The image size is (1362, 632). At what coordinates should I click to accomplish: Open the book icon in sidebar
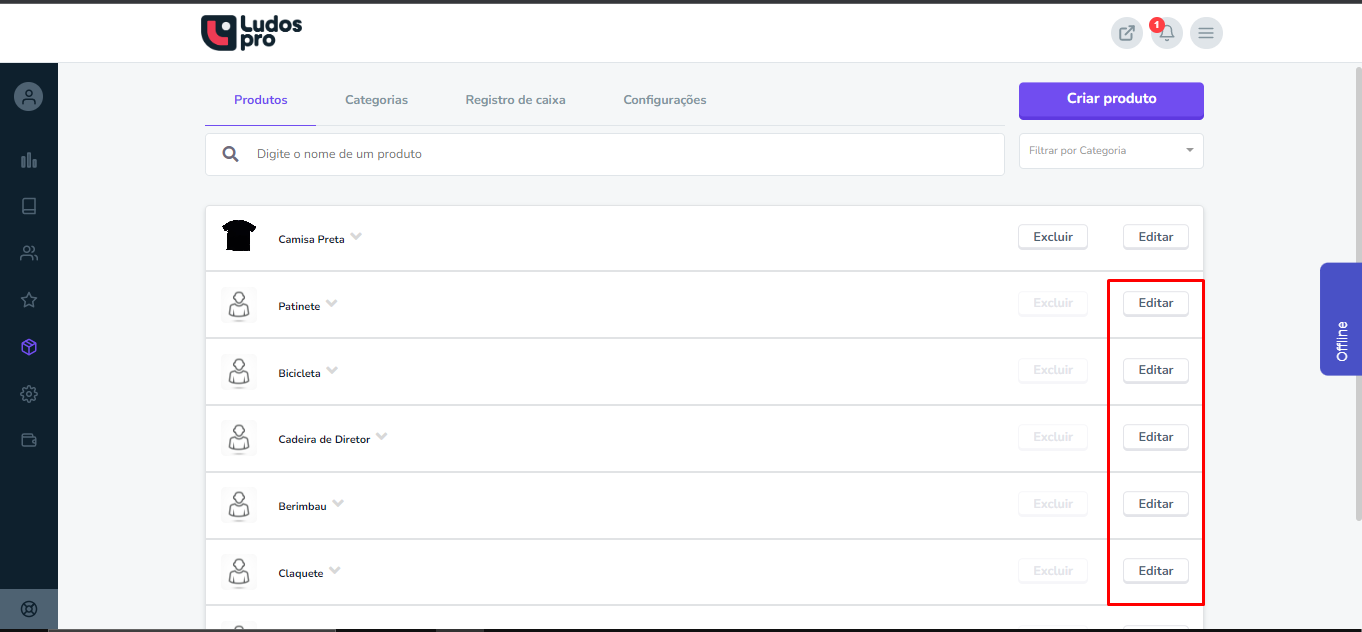29,206
